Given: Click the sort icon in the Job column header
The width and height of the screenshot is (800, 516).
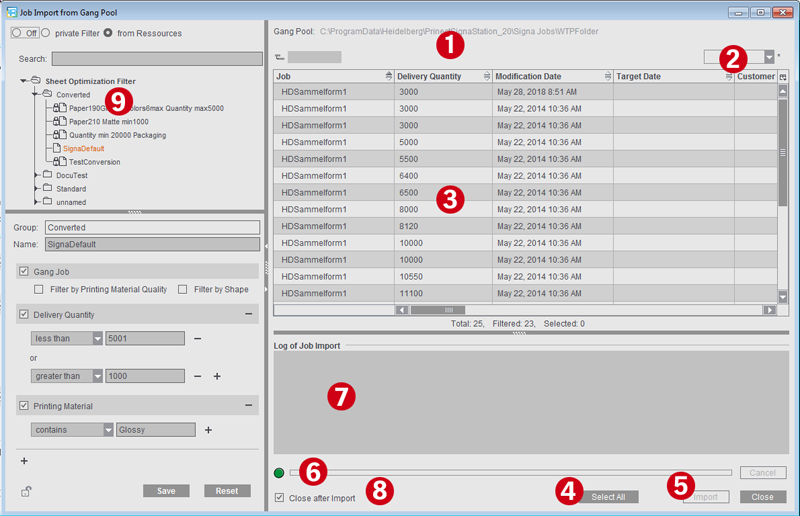Looking at the screenshot, I should tap(388, 76).
